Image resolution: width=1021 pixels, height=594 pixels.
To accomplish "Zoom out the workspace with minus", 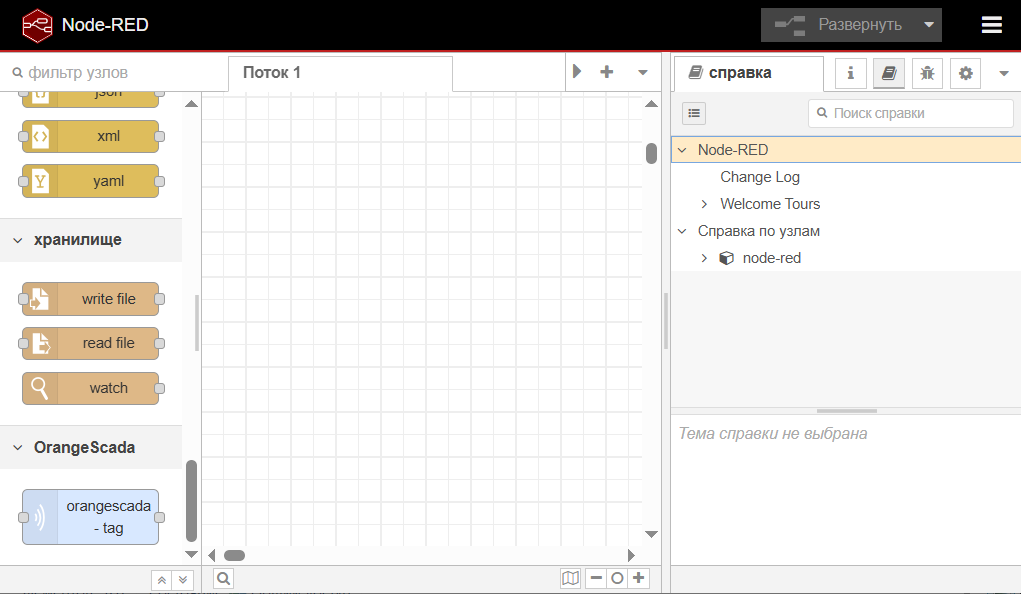I will pyautogui.click(x=596, y=578).
